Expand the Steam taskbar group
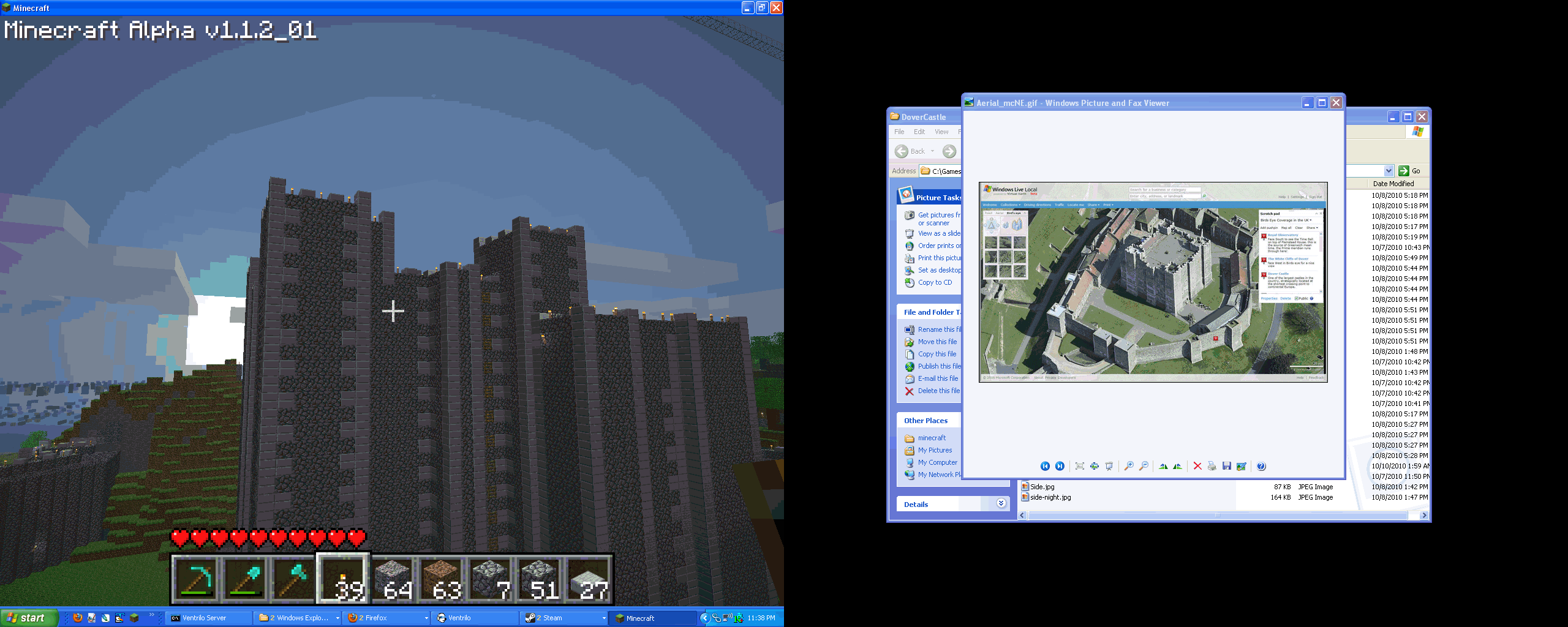This screenshot has width=1568, height=627. coord(604,618)
